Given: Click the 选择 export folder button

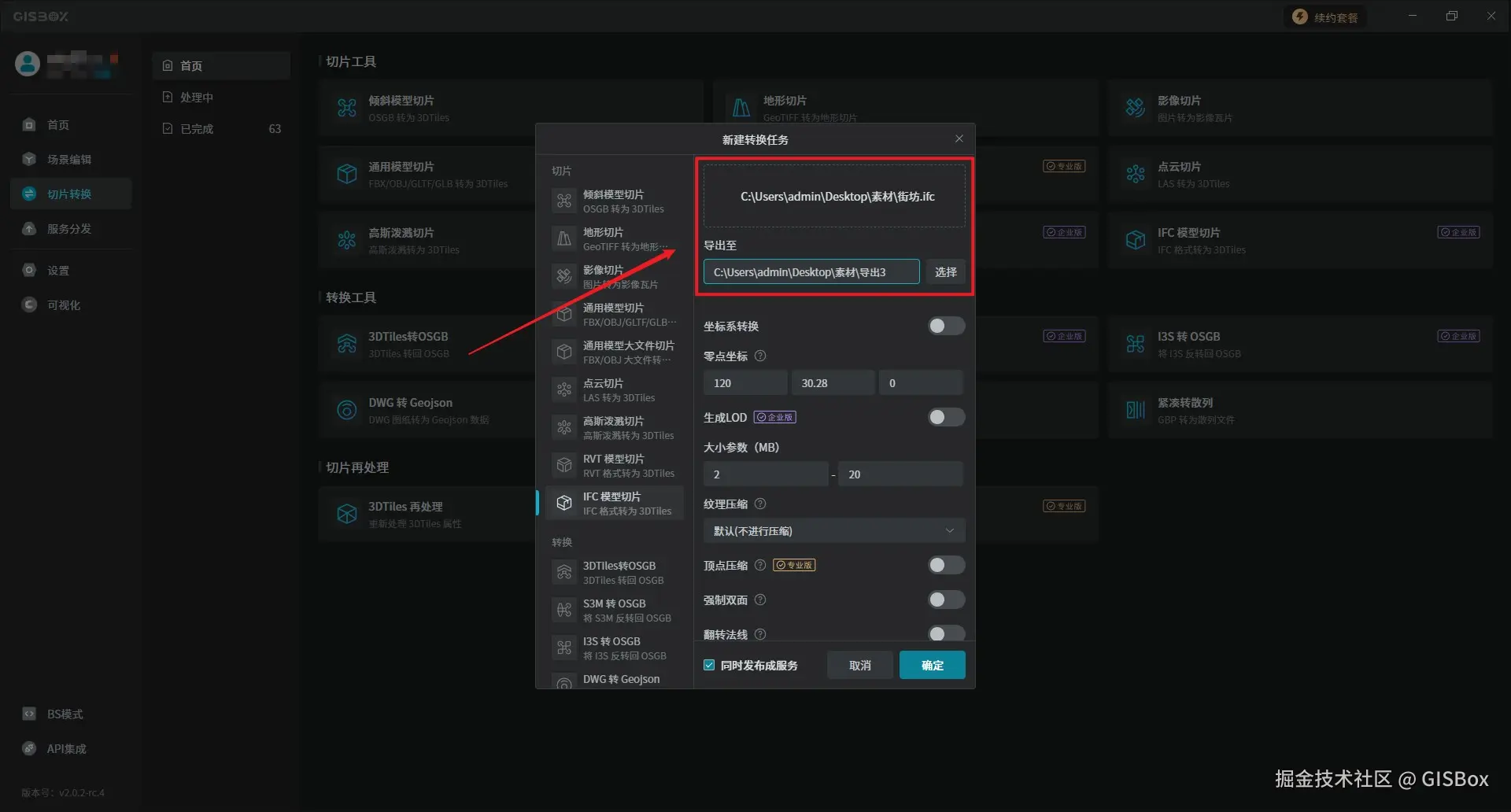Looking at the screenshot, I should [945, 271].
